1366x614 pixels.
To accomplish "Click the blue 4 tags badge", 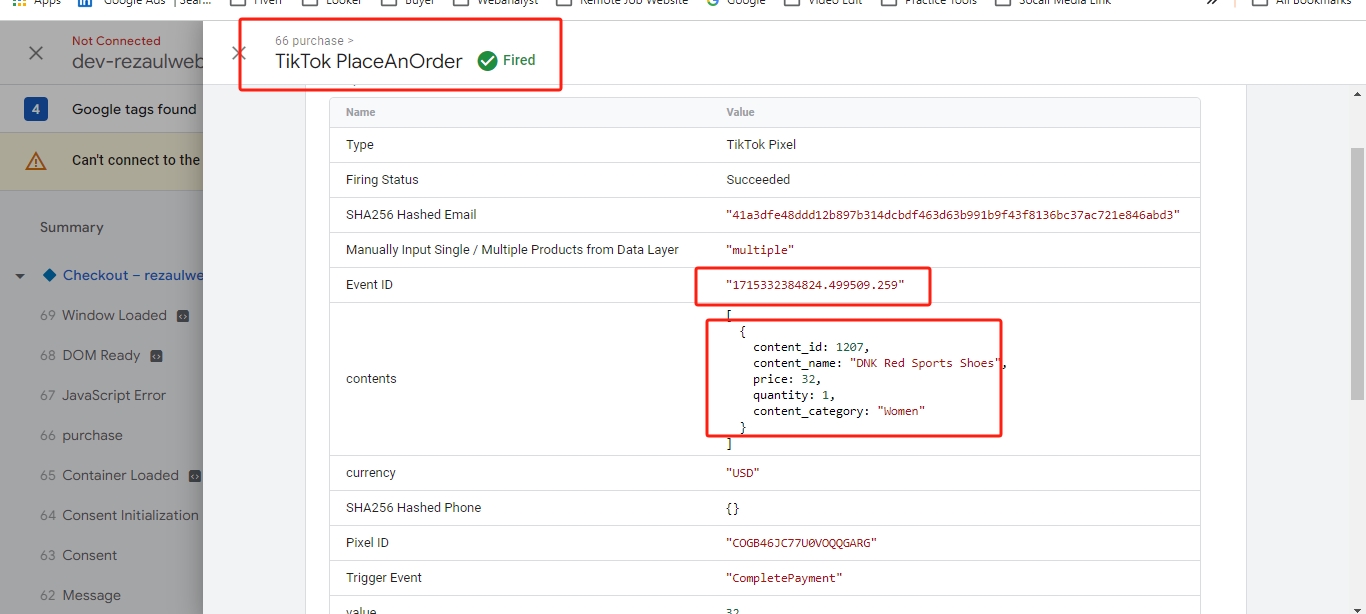I will [x=36, y=109].
